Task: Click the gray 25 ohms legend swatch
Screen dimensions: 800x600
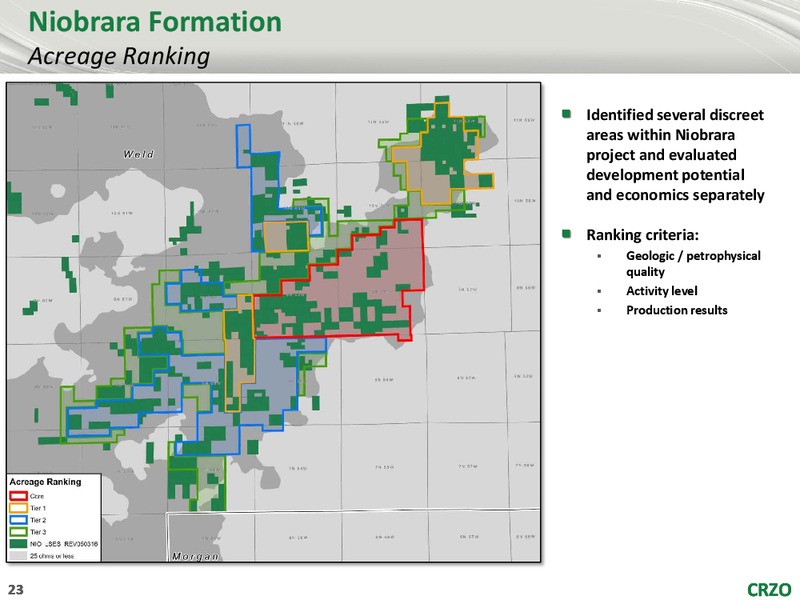Action: pos(18,556)
